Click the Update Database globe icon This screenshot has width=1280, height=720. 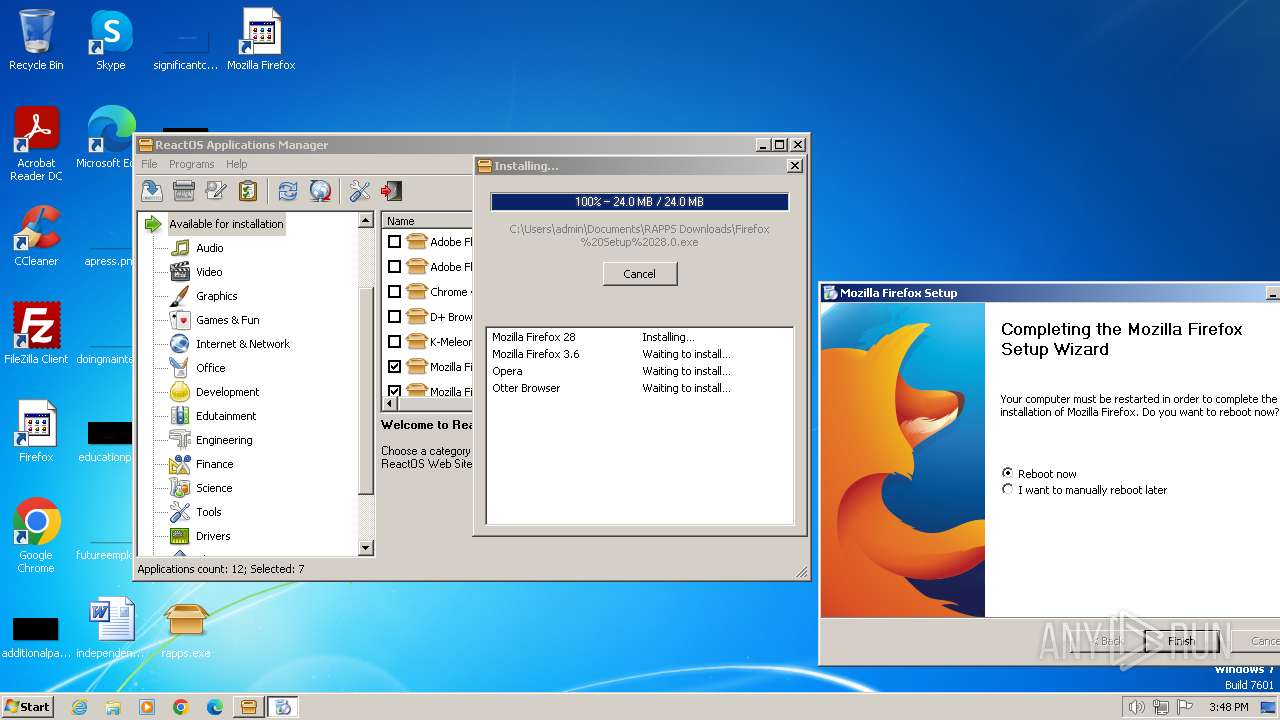coord(320,191)
